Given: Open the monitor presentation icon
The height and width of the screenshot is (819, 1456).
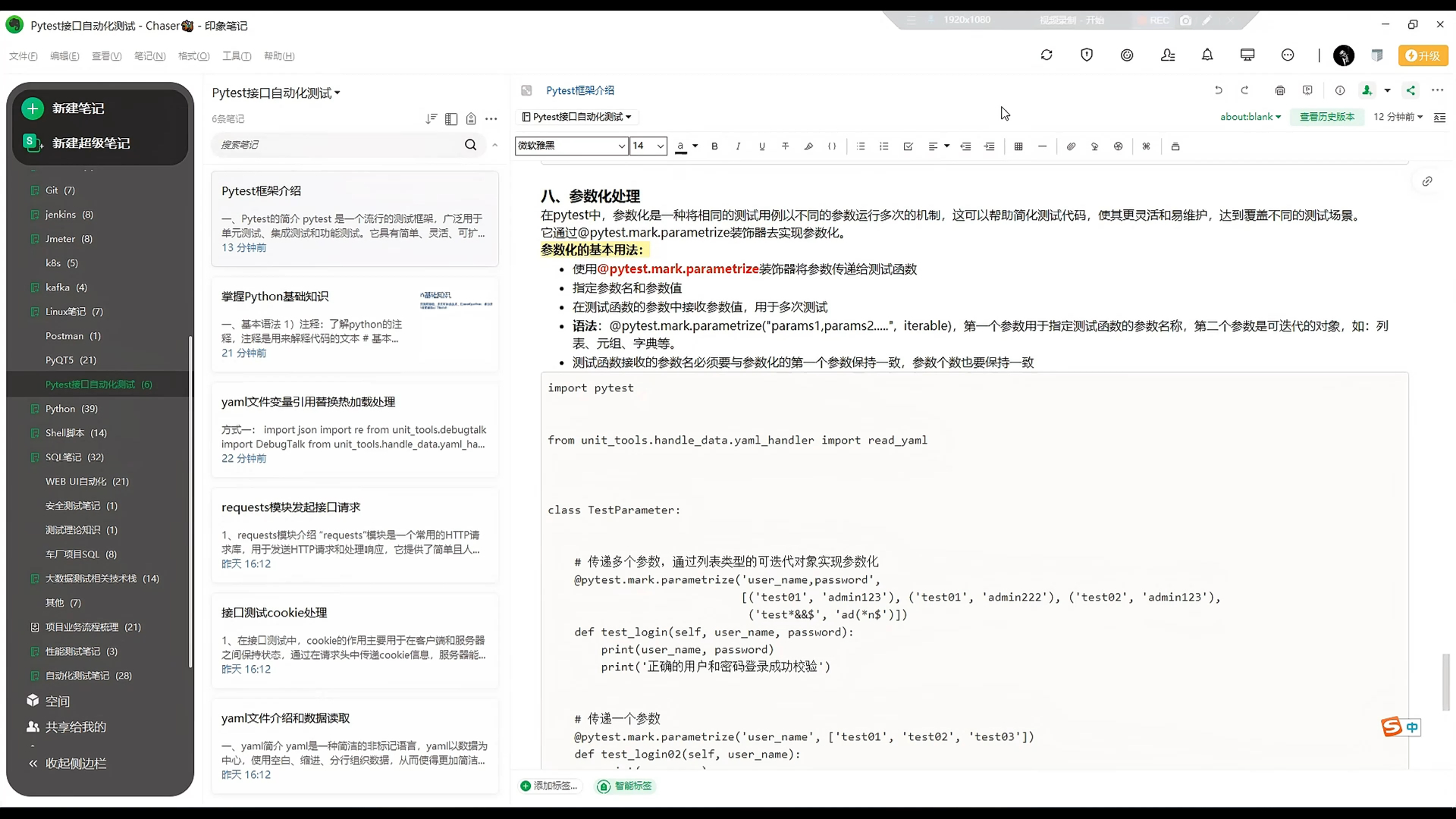Looking at the screenshot, I should pyautogui.click(x=1247, y=55).
